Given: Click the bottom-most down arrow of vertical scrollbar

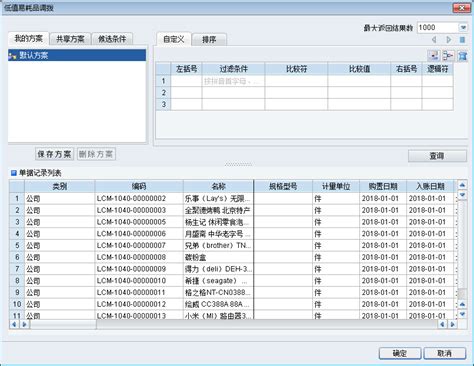Looking at the screenshot, I should [x=462, y=314].
